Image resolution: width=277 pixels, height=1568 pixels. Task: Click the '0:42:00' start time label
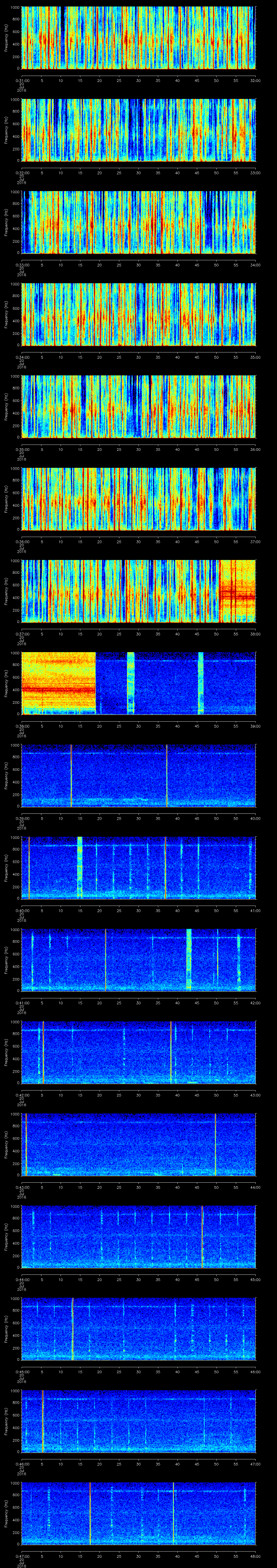(22, 1095)
